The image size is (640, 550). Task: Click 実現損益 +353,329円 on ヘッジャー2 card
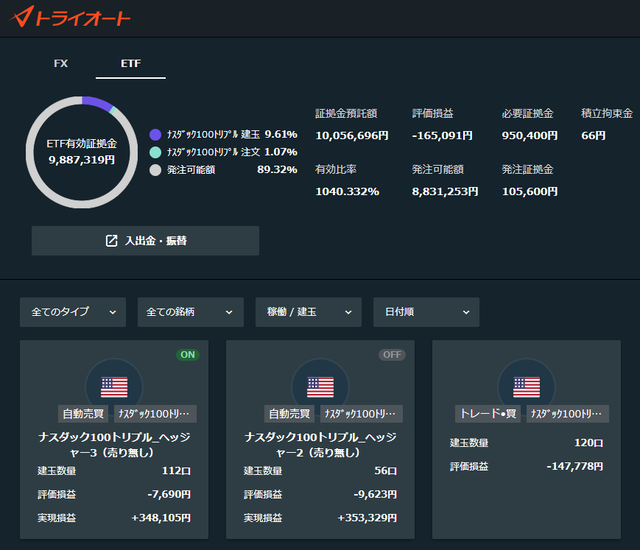320,518
